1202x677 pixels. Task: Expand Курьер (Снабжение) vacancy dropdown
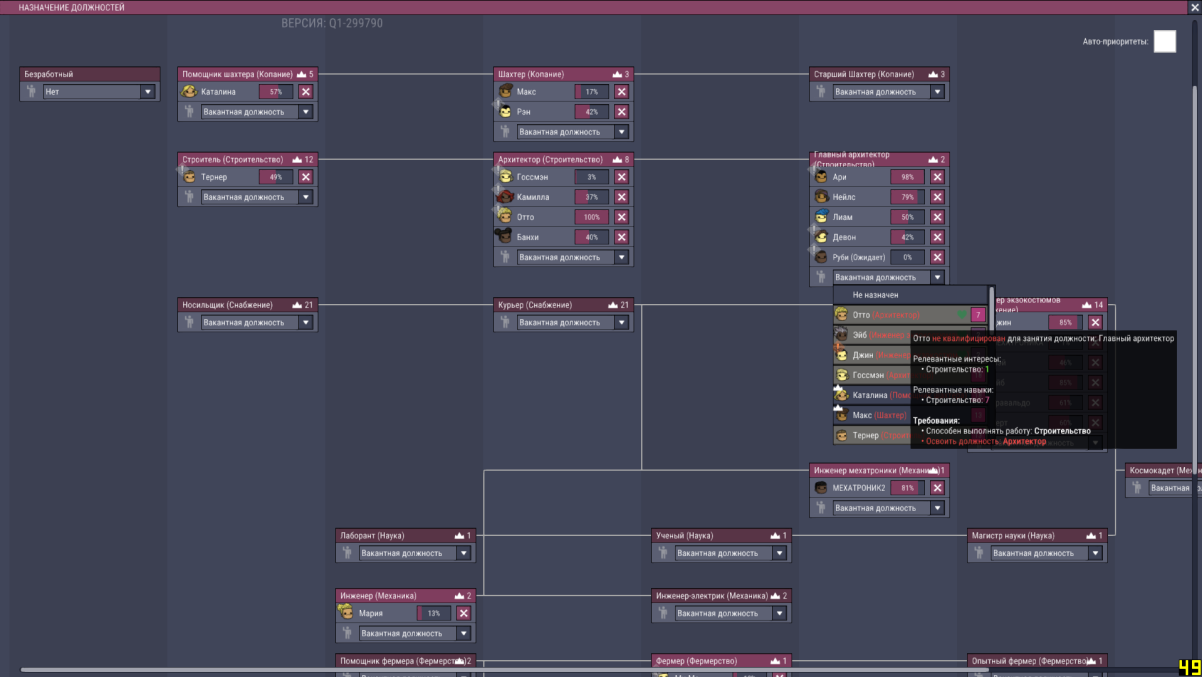[573, 323]
